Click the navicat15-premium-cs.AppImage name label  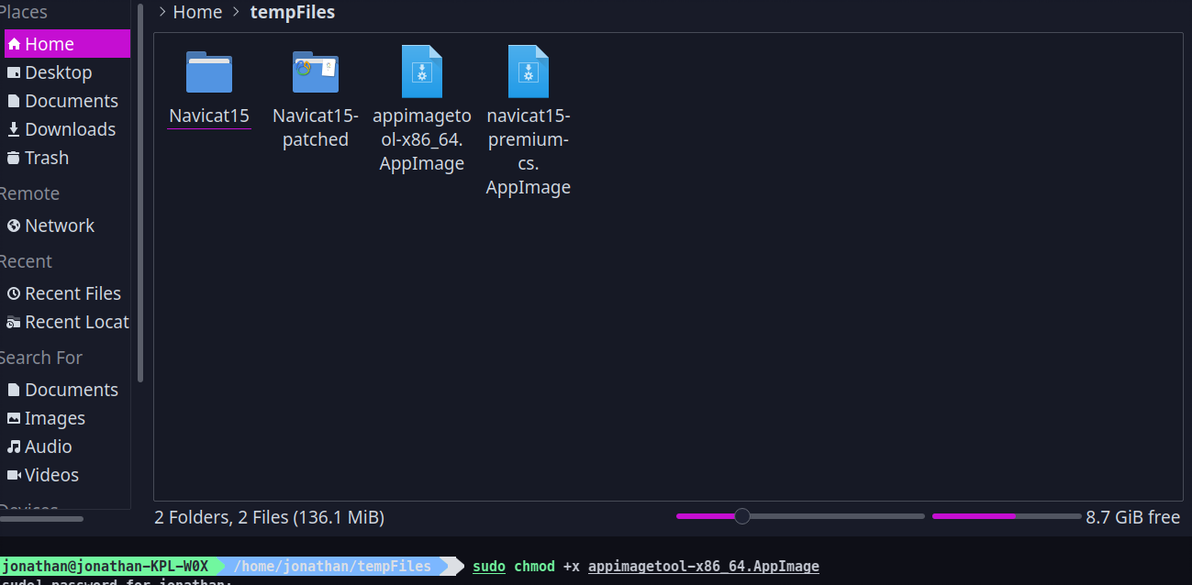pyautogui.click(x=528, y=152)
